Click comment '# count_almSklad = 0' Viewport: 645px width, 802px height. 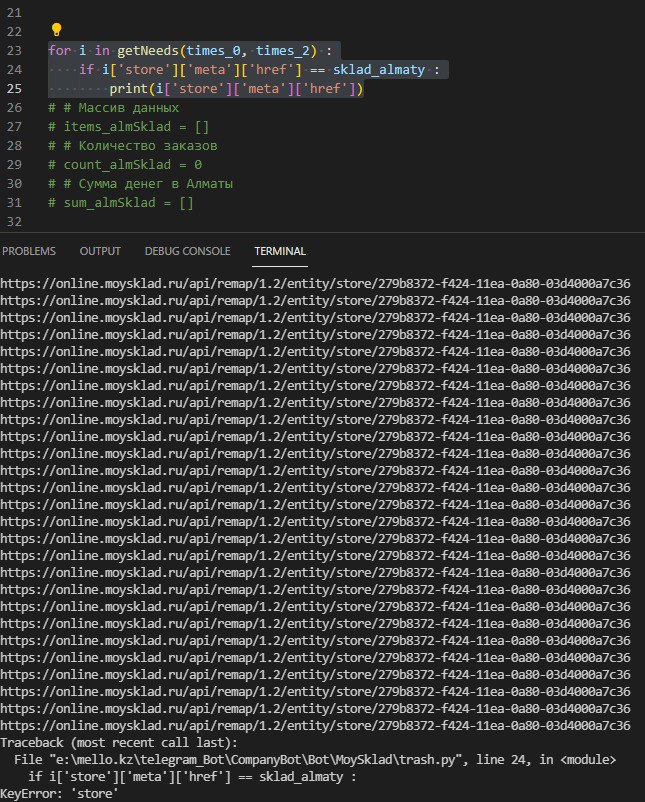[125, 165]
